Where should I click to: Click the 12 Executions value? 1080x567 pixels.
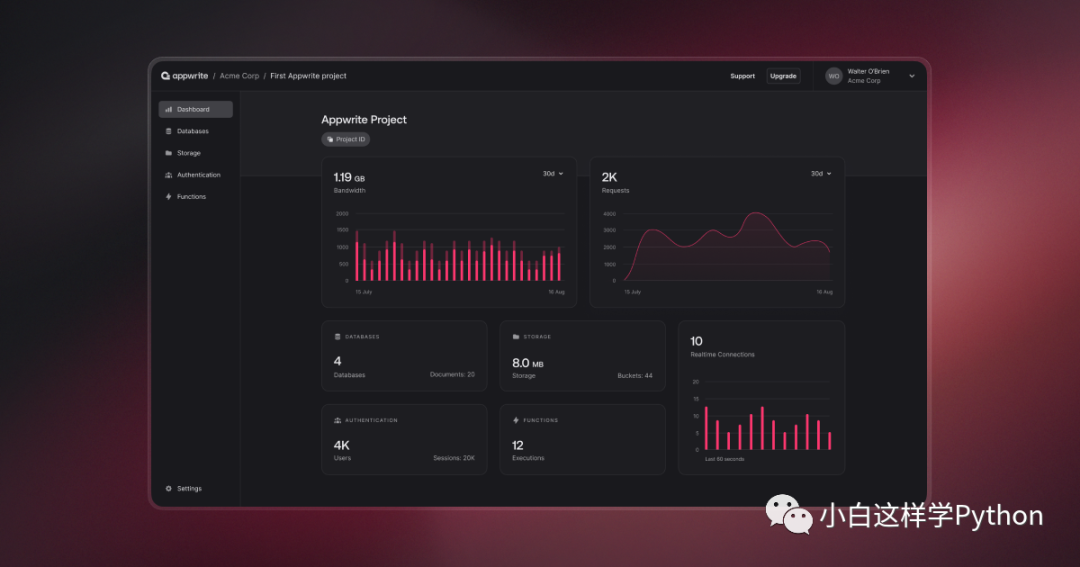coord(518,446)
